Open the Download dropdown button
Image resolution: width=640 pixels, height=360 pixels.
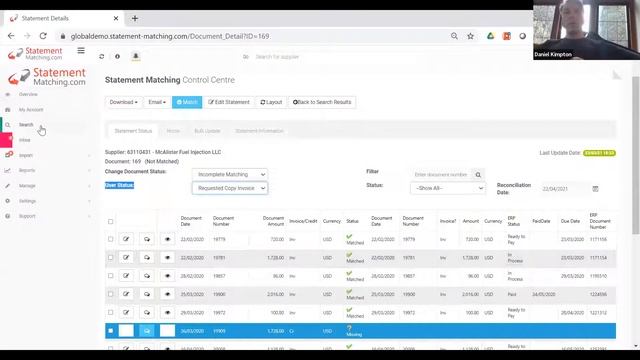point(123,102)
